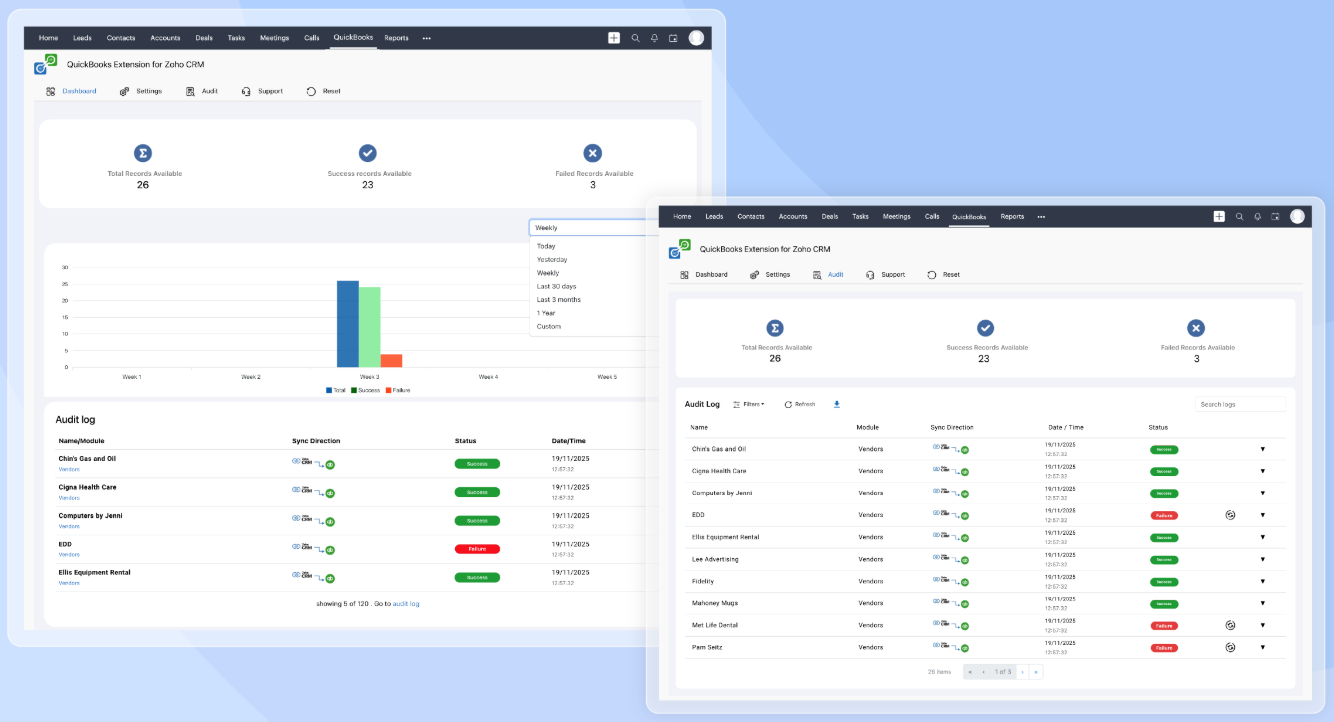The height and width of the screenshot is (722, 1334).
Task: Click the download icon in the Audit Log toolbar
Action: coord(837,404)
